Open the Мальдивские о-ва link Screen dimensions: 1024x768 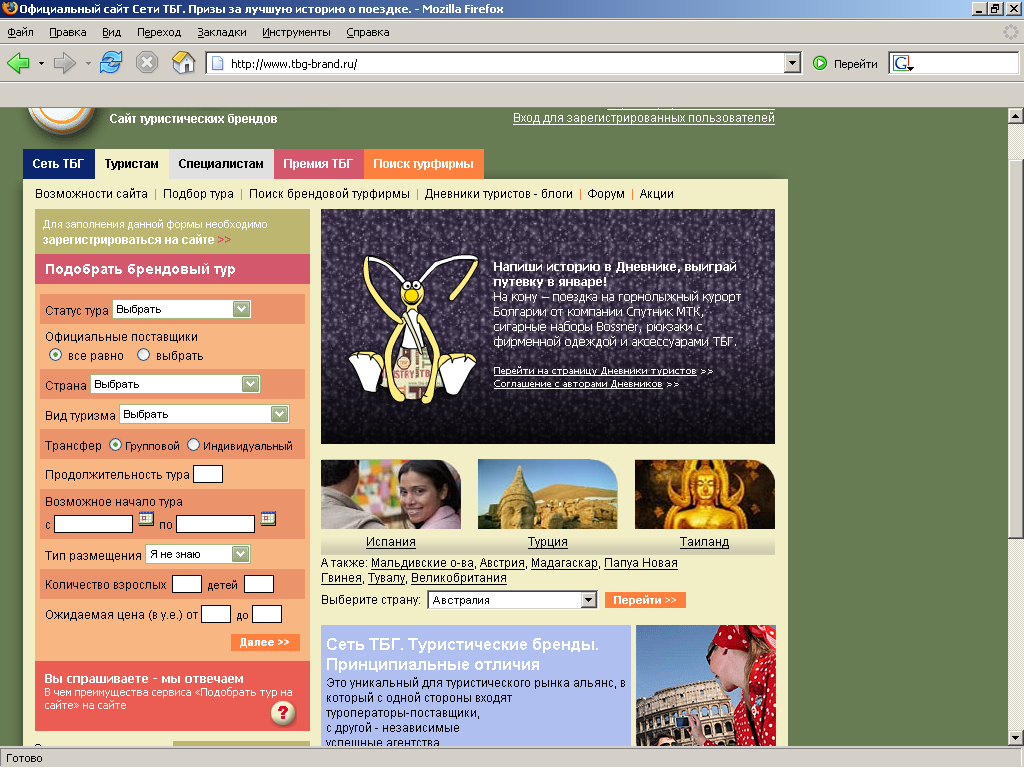click(x=423, y=562)
